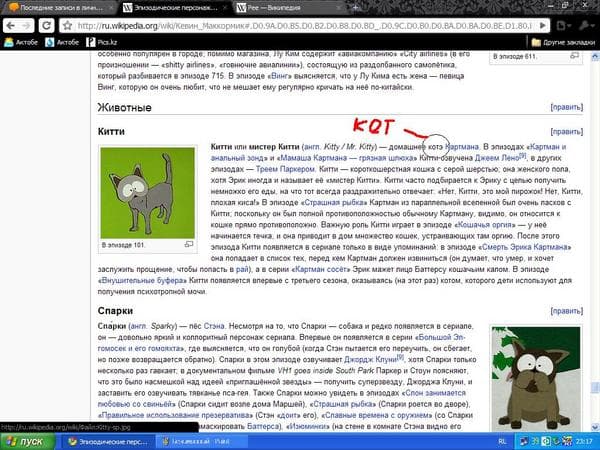Go back with the browser back arrow
This screenshot has width=600, height=450.
(11, 26)
